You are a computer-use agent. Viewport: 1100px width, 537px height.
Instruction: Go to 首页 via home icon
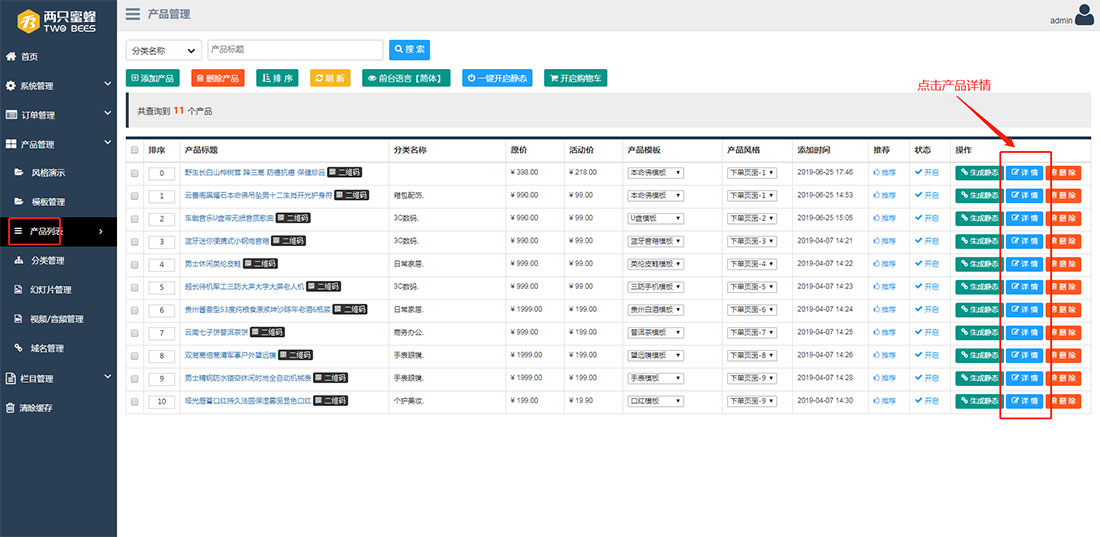[x=22, y=57]
